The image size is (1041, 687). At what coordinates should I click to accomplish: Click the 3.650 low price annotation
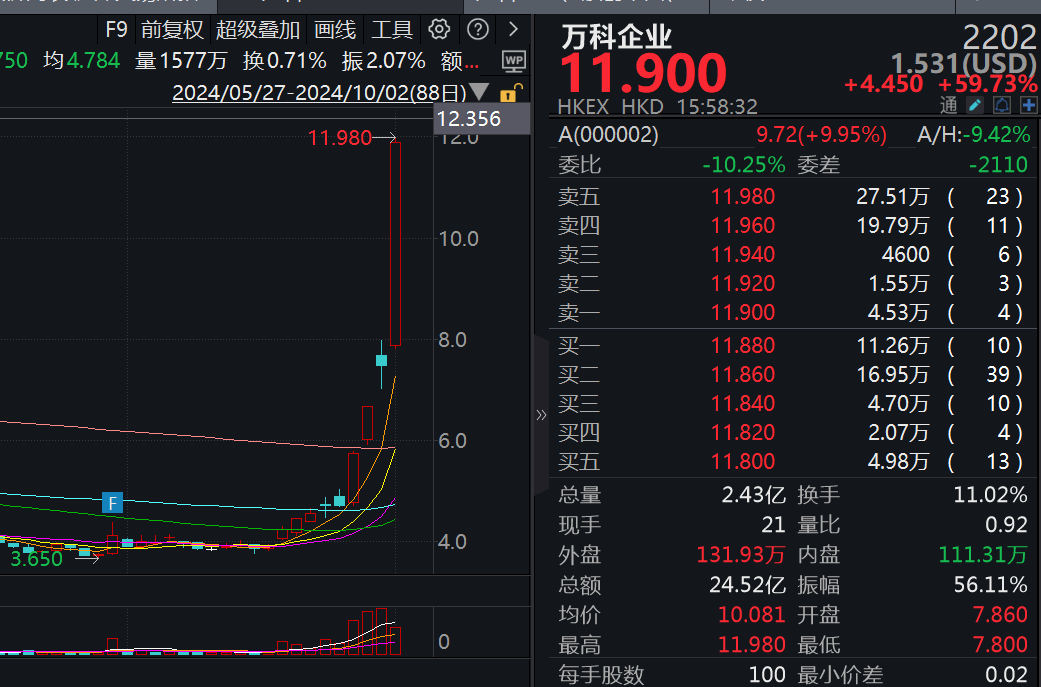[x=37, y=559]
